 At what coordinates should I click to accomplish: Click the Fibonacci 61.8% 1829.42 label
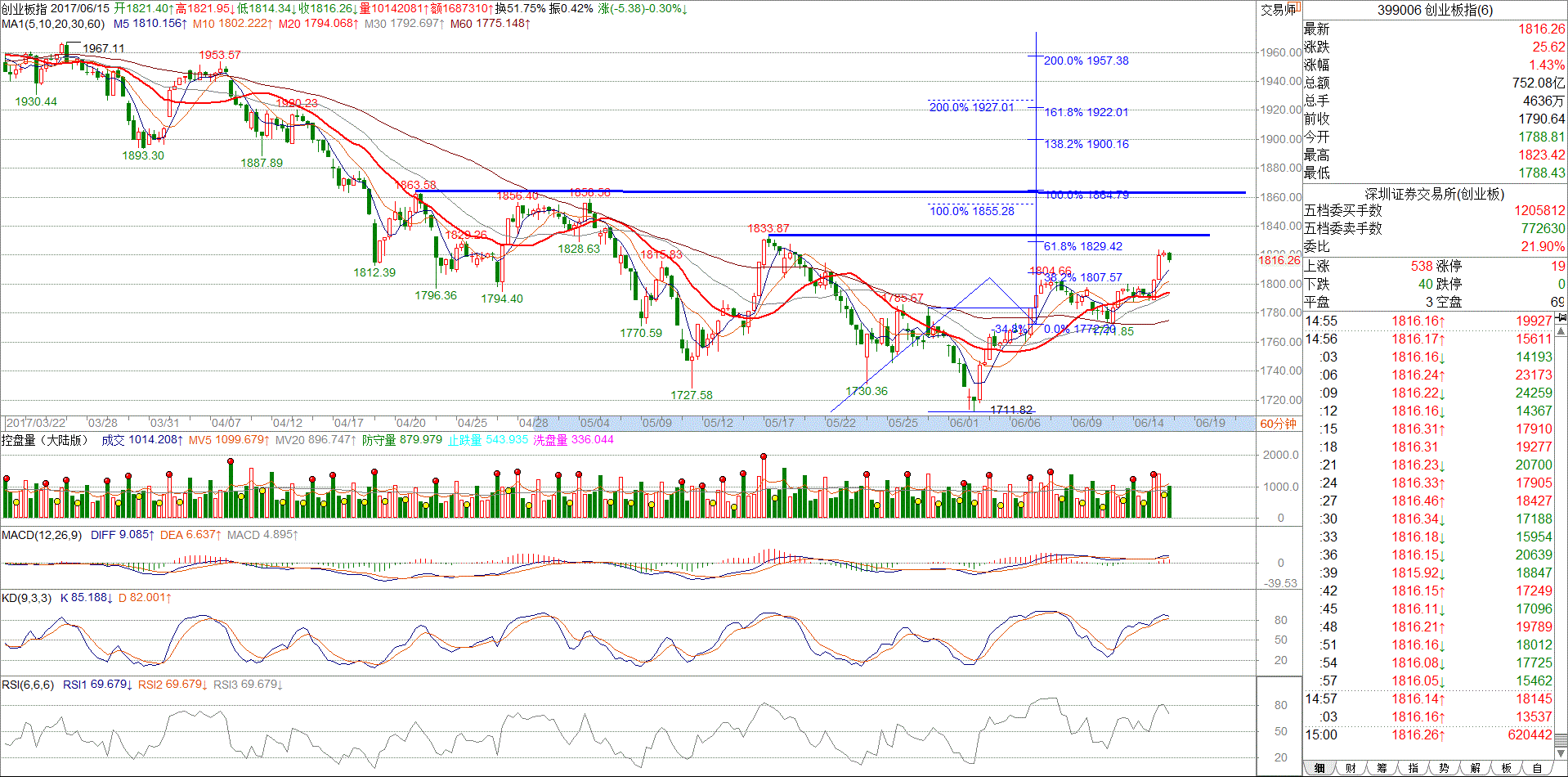coord(1083,246)
